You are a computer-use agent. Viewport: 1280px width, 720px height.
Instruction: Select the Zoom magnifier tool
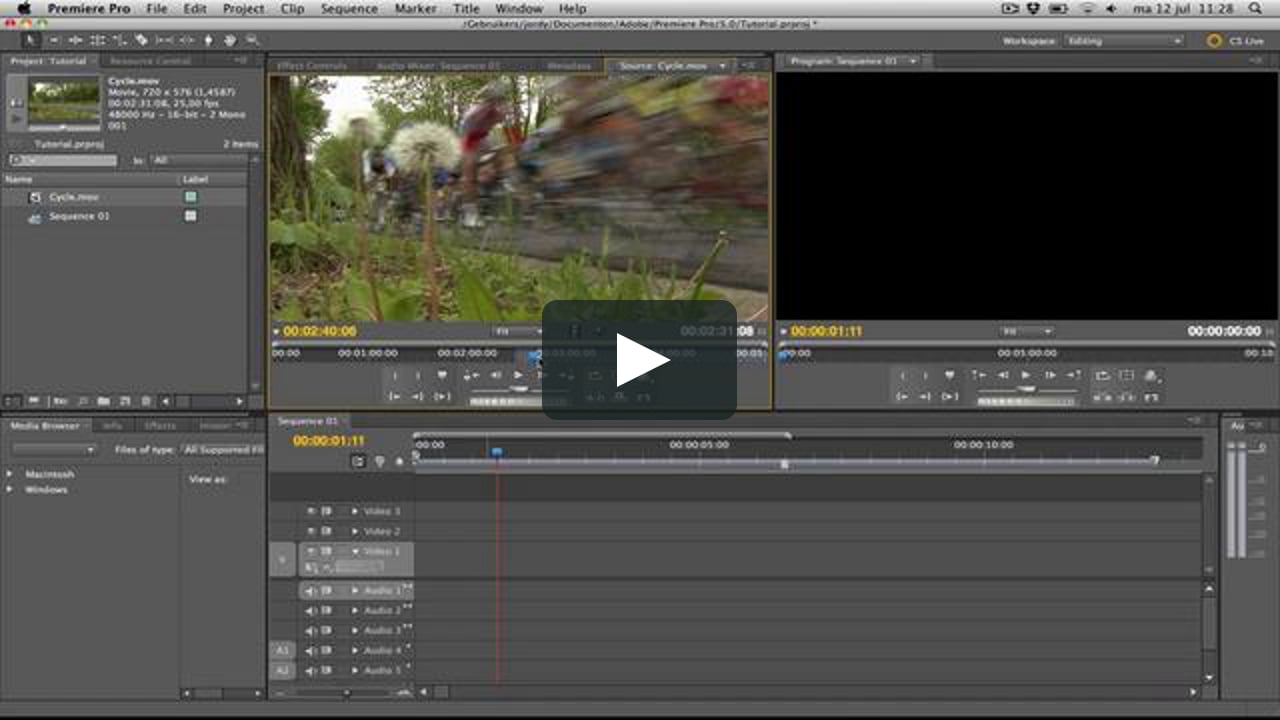click(x=252, y=40)
